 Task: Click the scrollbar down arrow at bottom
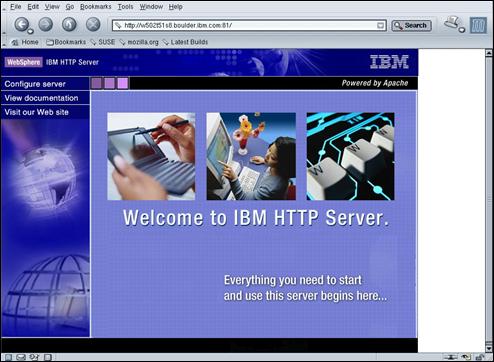pos(489,348)
